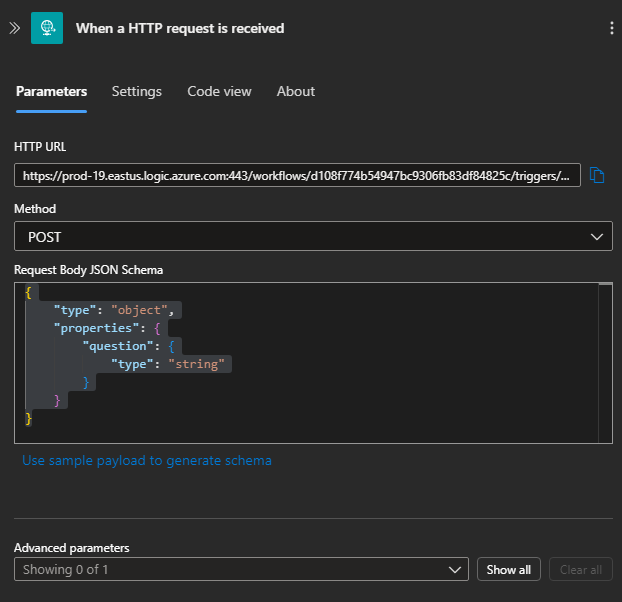Click the HTTP request trigger icon
Screen dimensions: 622x602
pyautogui.click(x=47, y=28)
